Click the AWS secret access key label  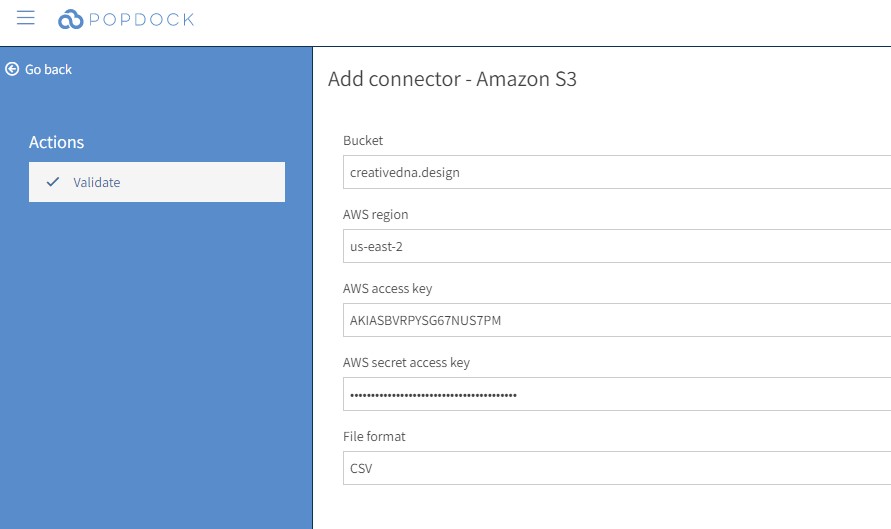(x=406, y=363)
